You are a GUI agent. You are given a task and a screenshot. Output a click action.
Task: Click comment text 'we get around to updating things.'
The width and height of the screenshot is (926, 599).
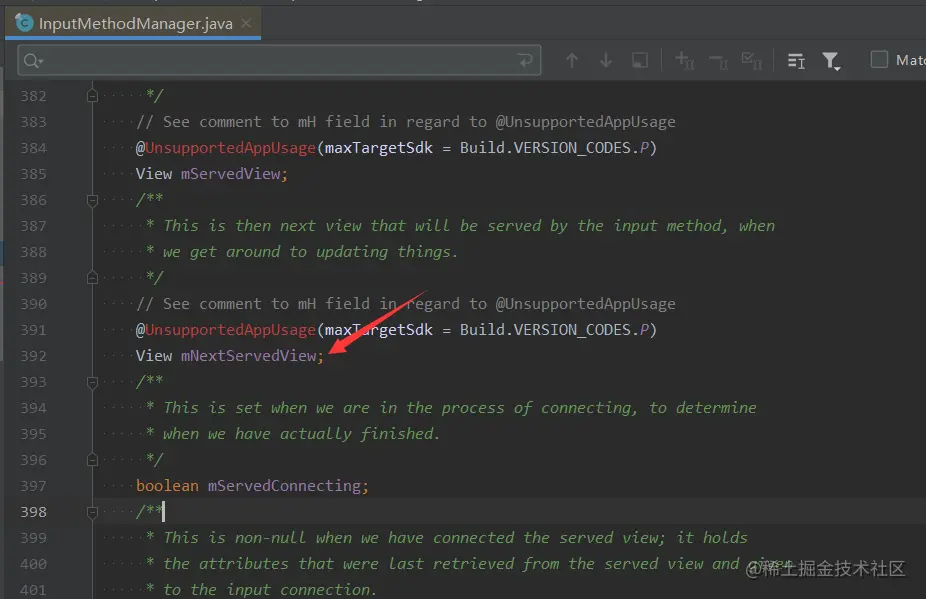[310, 252]
